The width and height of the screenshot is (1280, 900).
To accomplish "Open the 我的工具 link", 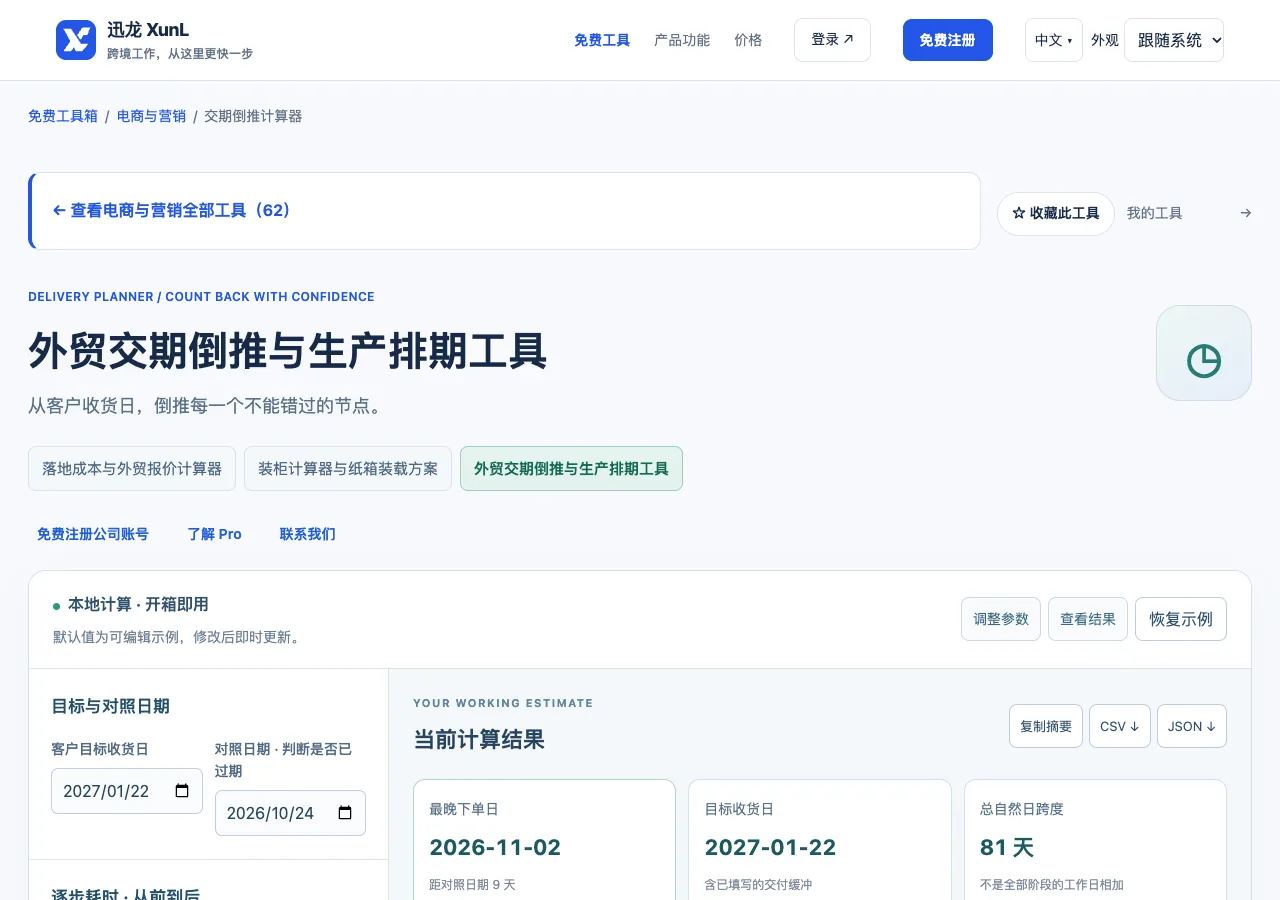I will 1155,213.
